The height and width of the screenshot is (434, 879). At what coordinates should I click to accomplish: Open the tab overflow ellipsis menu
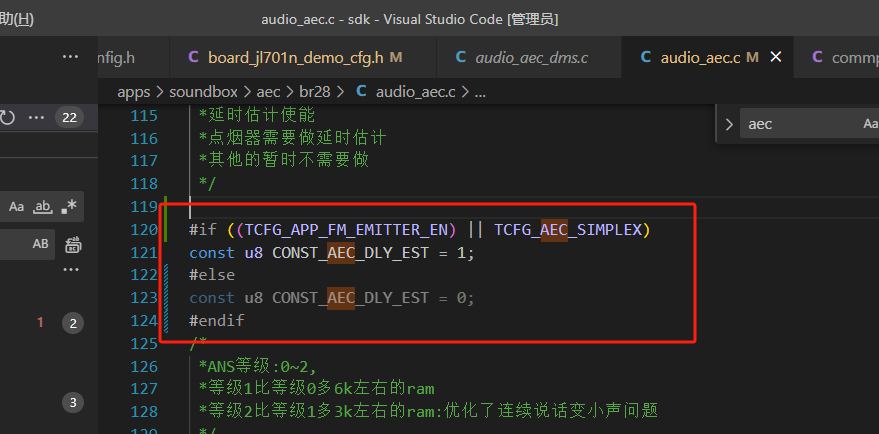[70, 57]
